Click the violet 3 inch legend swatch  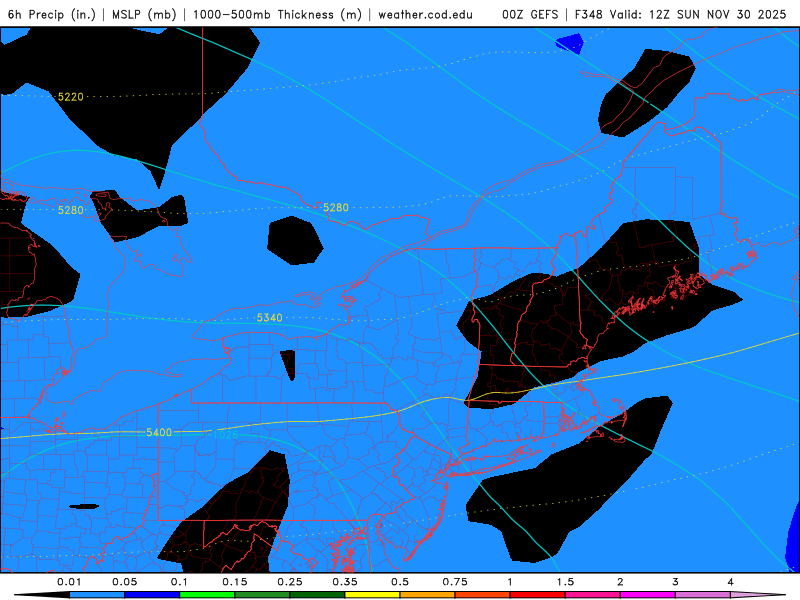(x=703, y=595)
